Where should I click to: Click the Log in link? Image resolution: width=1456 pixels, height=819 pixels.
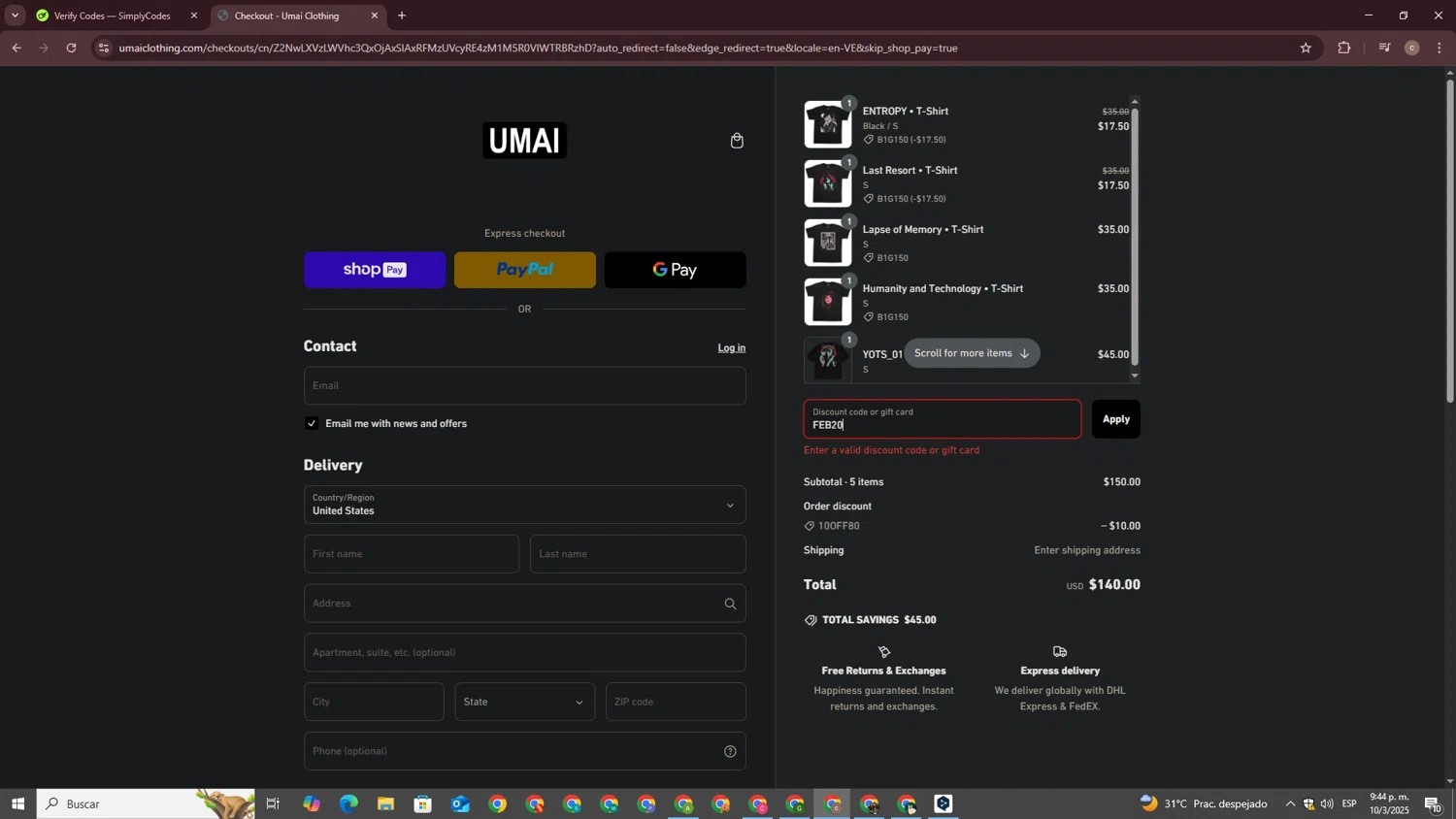pyautogui.click(x=732, y=348)
